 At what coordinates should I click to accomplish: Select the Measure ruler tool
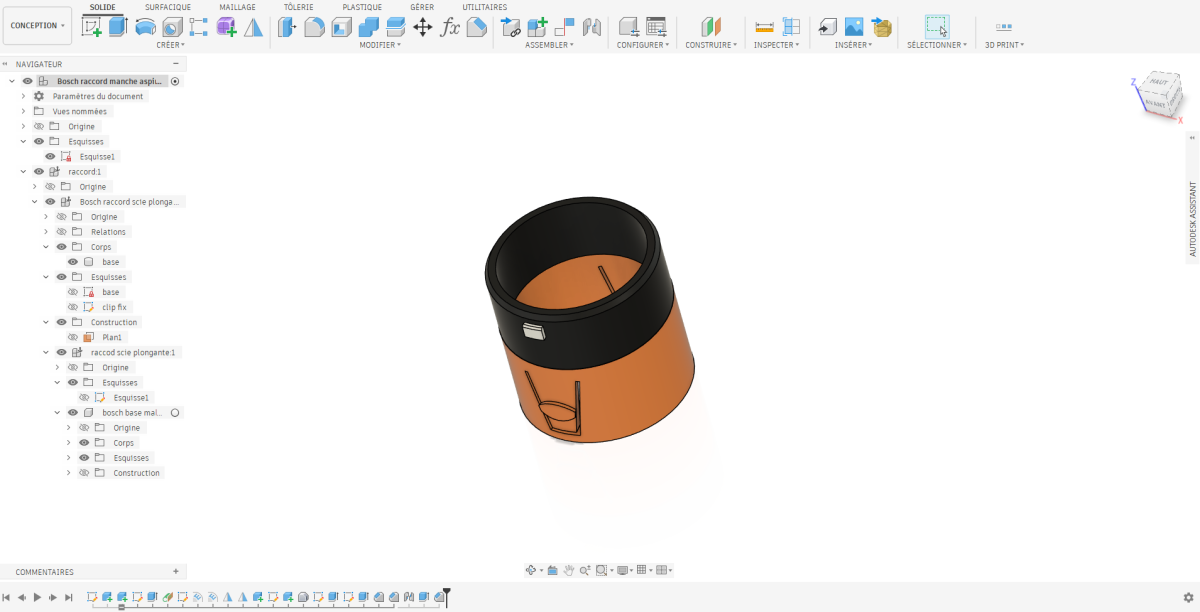[764, 27]
